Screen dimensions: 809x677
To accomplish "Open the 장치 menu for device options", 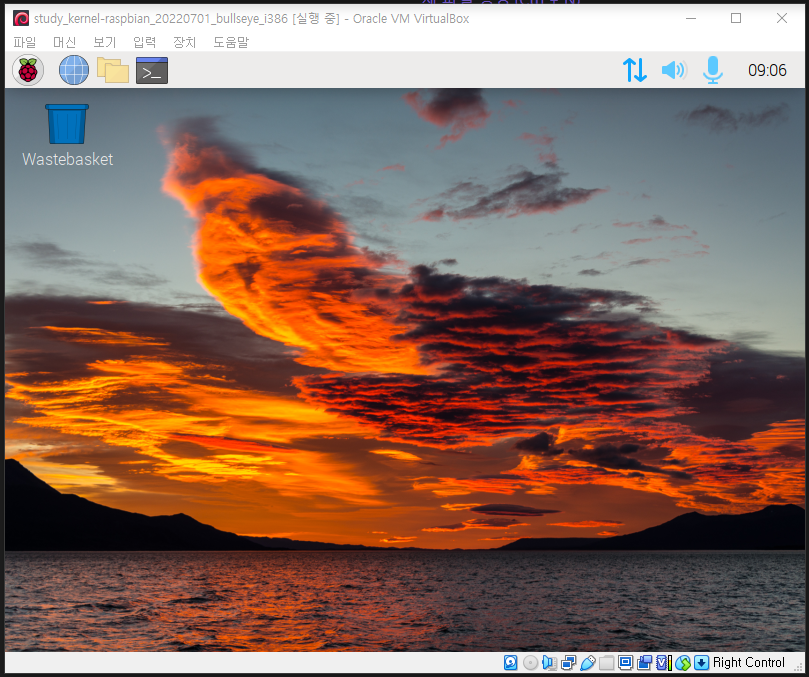I will tap(183, 42).
